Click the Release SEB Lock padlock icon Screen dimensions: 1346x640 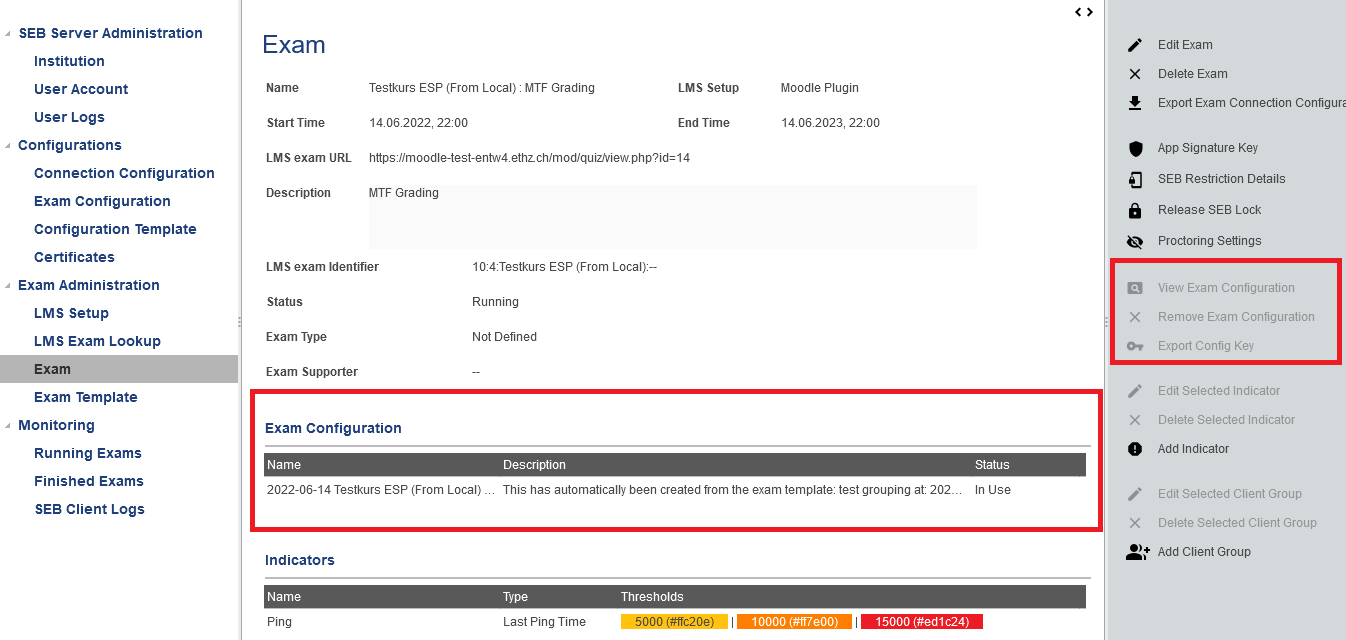pos(1135,210)
